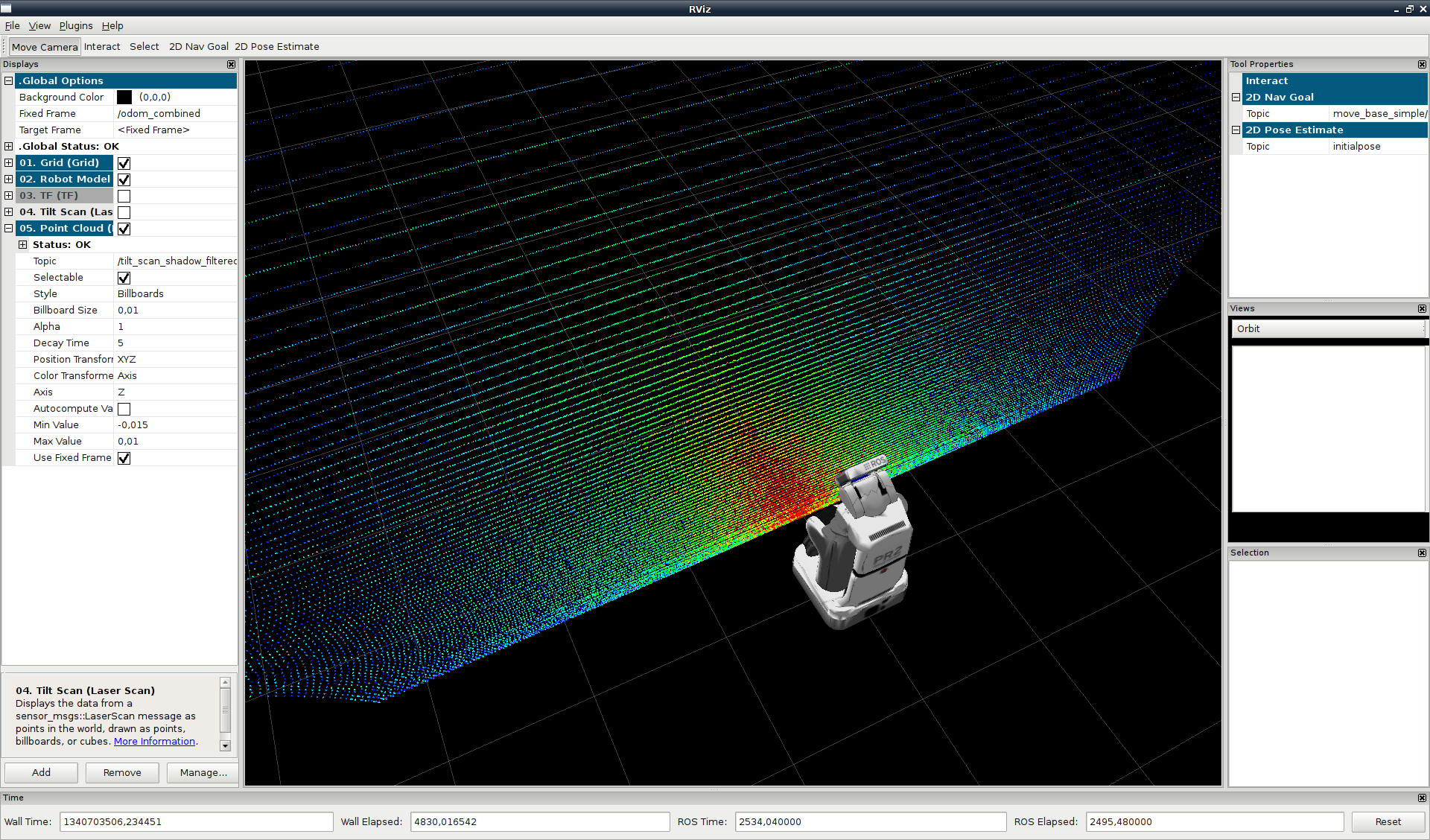Select the 2D Pose Estimate tool icon
Screen dimensions: 1430x840
[x=276, y=46]
